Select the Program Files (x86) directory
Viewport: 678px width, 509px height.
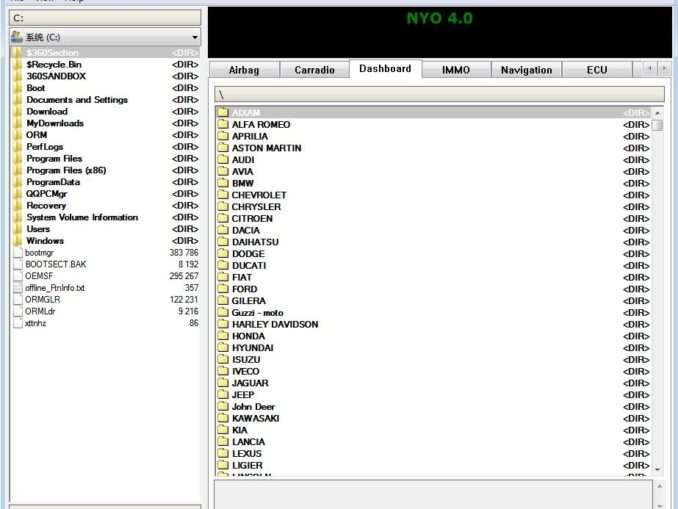pyautogui.click(x=105, y=170)
